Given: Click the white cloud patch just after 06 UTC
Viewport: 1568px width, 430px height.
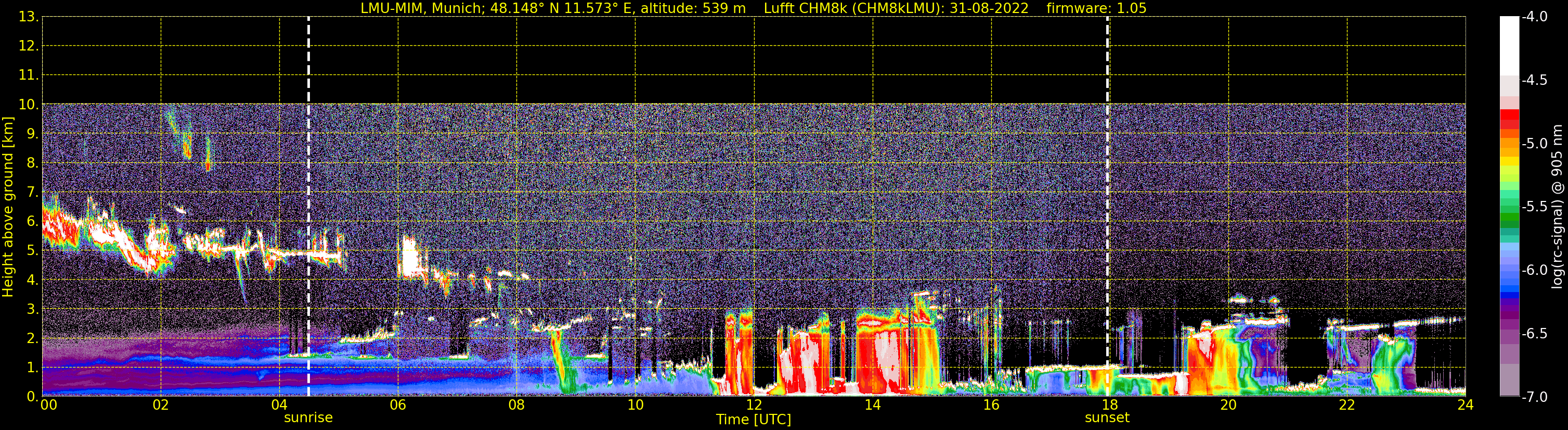Looking at the screenshot, I should (x=411, y=257).
